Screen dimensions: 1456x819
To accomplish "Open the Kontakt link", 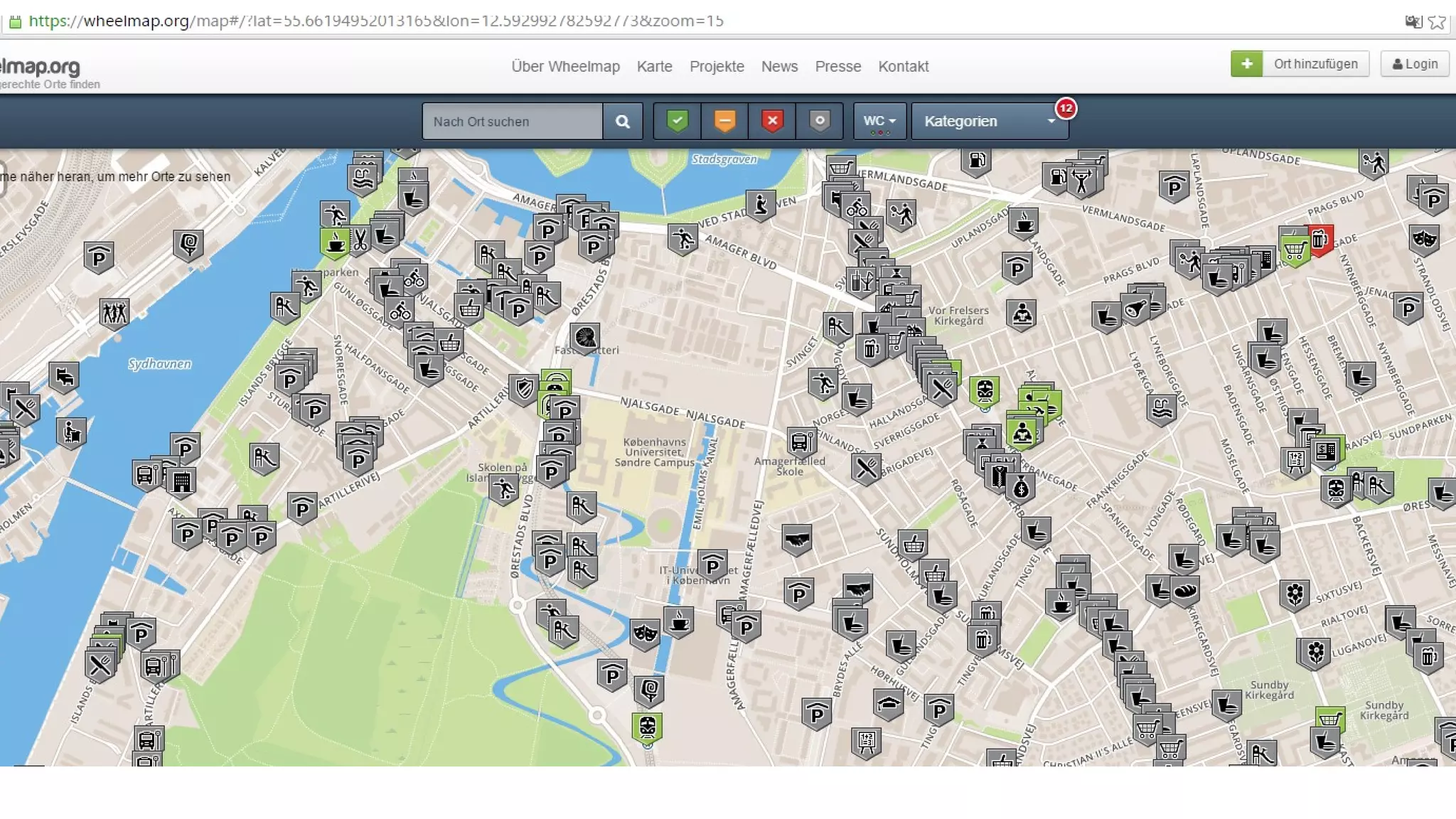I will click(903, 66).
